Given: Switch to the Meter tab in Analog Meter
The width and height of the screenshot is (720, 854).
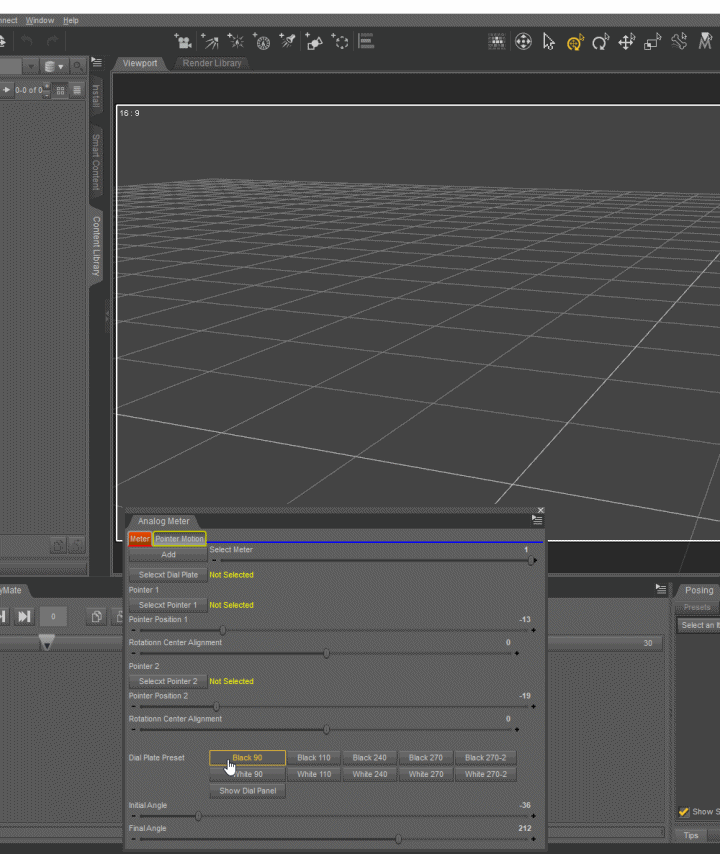Looking at the screenshot, I should [x=139, y=539].
